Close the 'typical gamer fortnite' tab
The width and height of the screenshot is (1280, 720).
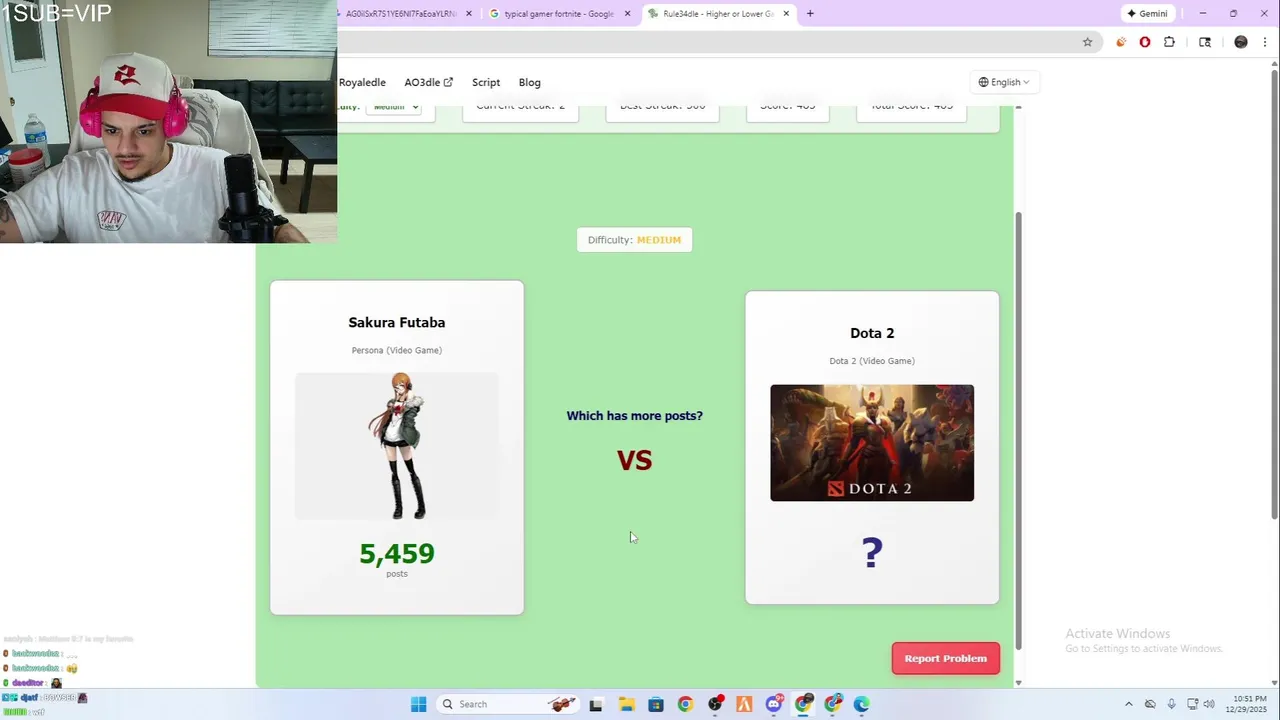click(x=628, y=14)
